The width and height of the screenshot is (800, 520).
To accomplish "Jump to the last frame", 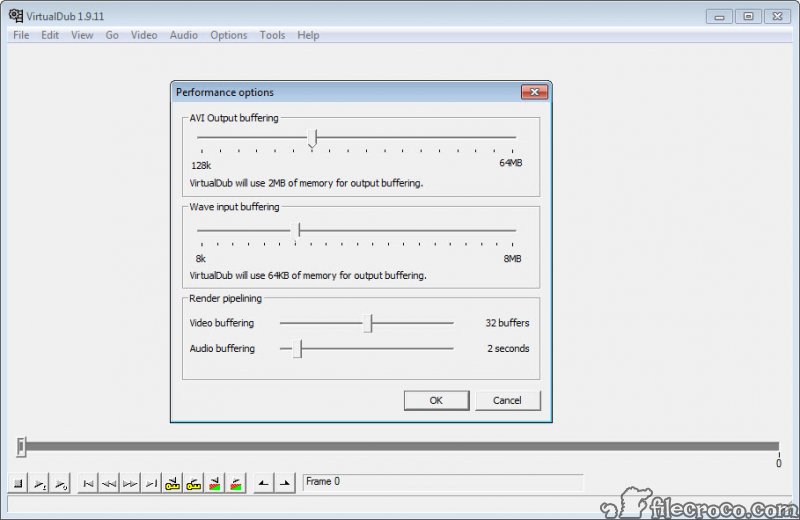I will click(x=152, y=483).
